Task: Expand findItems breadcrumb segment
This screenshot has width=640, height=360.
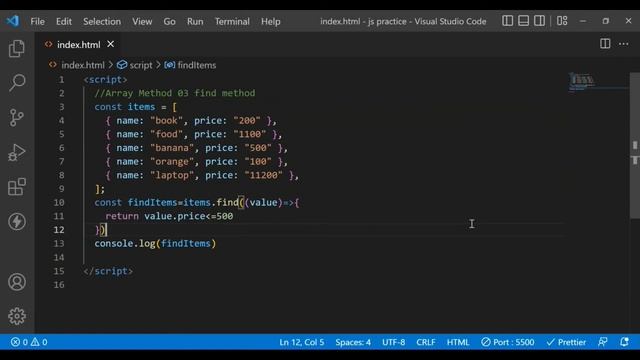Action: pos(197,65)
